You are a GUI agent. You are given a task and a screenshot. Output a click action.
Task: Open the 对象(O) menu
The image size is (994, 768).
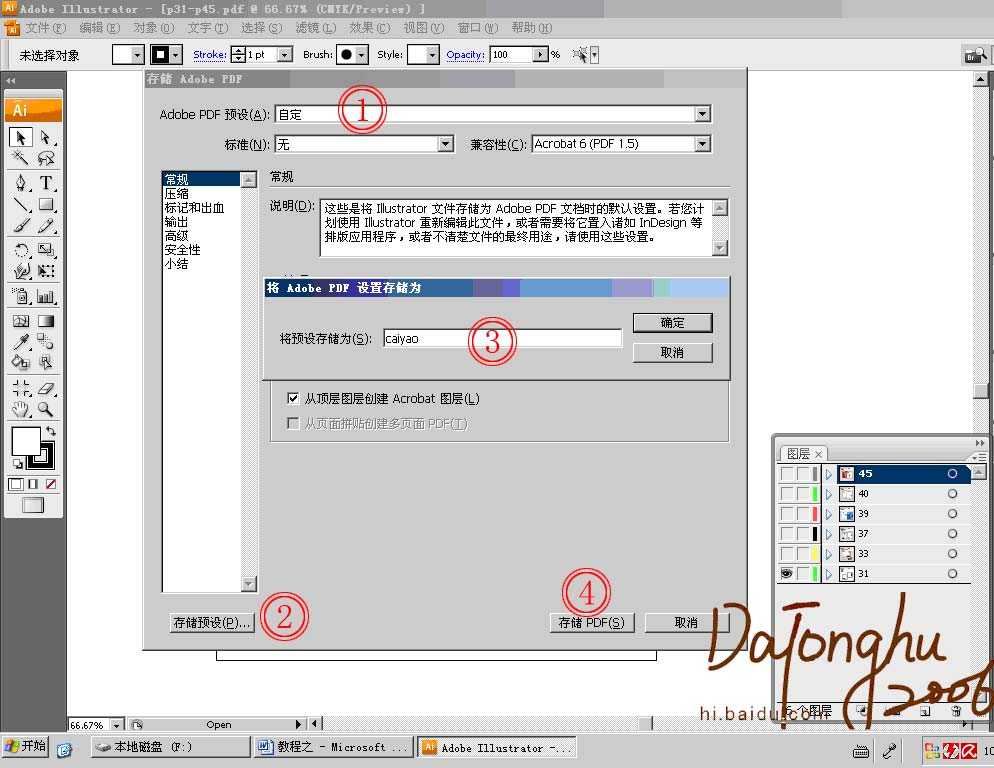click(153, 28)
